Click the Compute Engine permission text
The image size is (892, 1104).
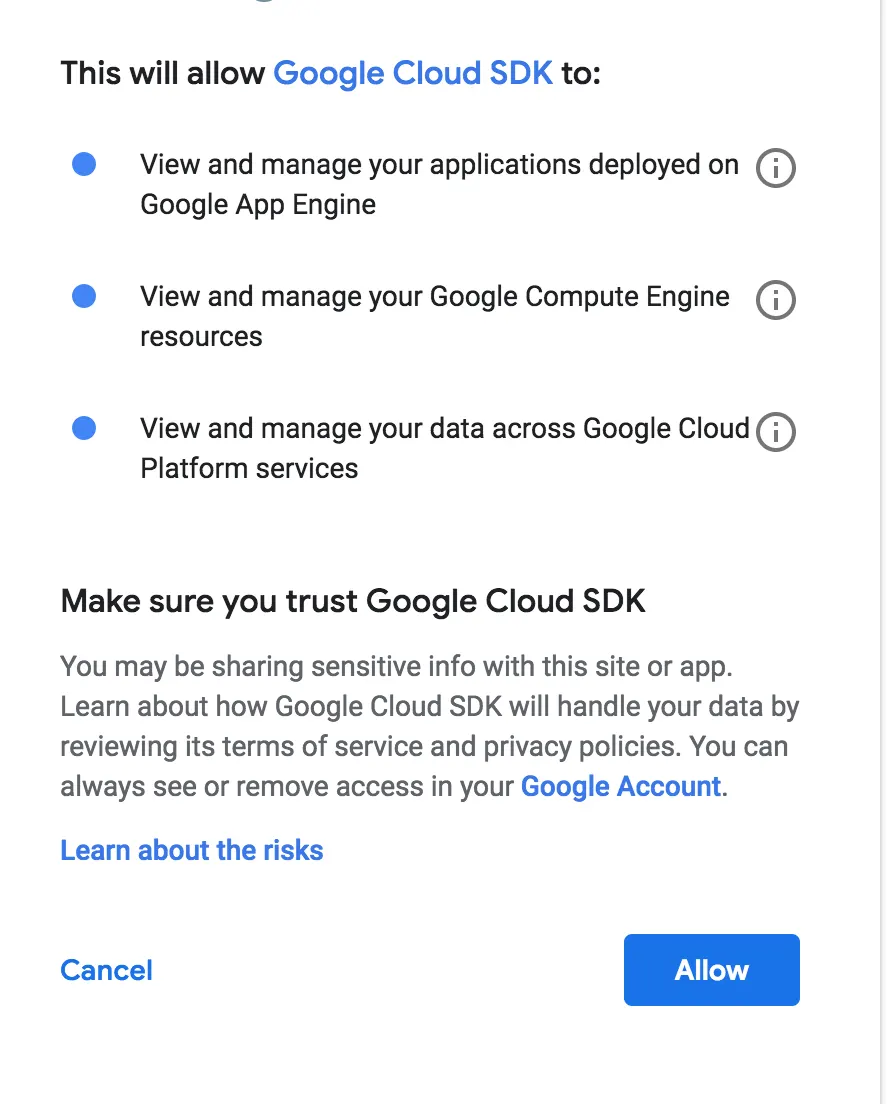[434, 316]
